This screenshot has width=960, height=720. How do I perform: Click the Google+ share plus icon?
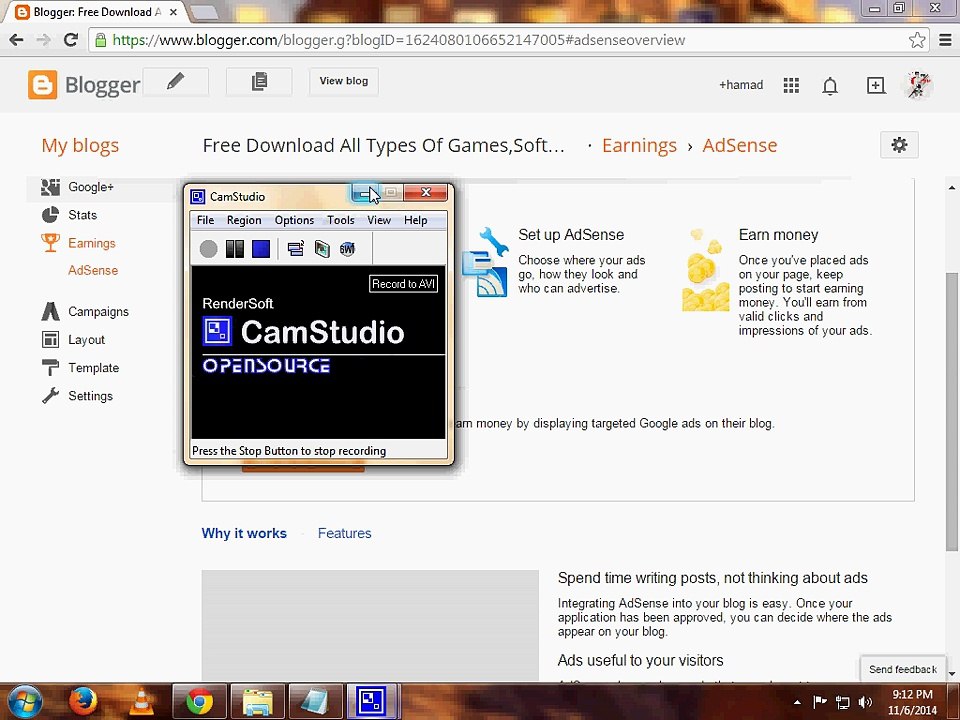tap(876, 85)
